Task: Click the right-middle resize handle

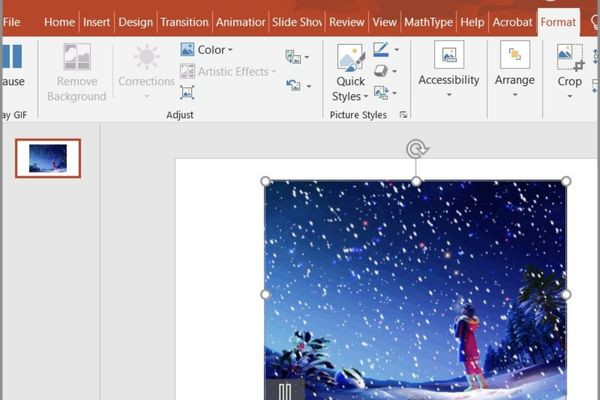Action: pyautogui.click(x=566, y=294)
